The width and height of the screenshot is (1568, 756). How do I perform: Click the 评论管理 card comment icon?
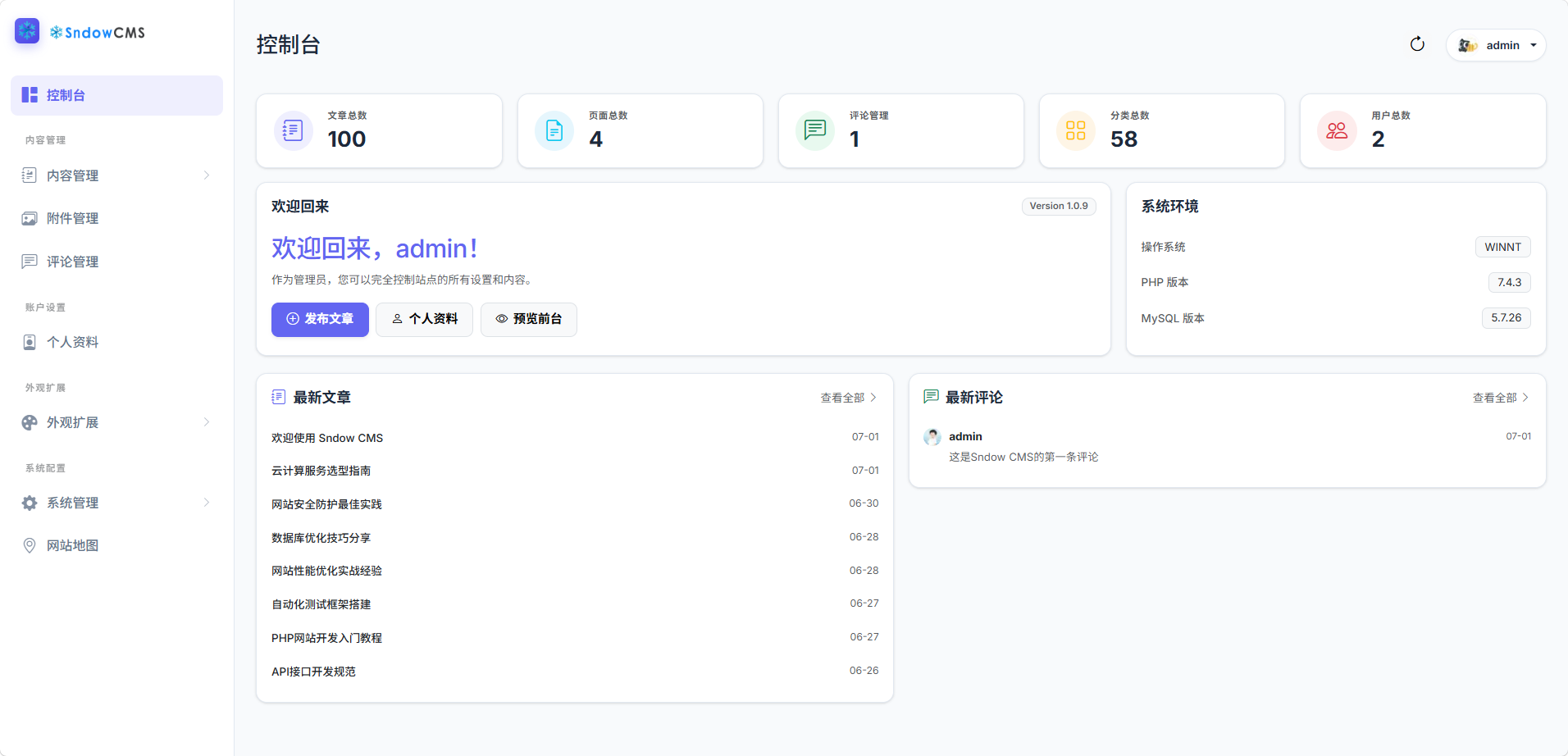click(815, 130)
